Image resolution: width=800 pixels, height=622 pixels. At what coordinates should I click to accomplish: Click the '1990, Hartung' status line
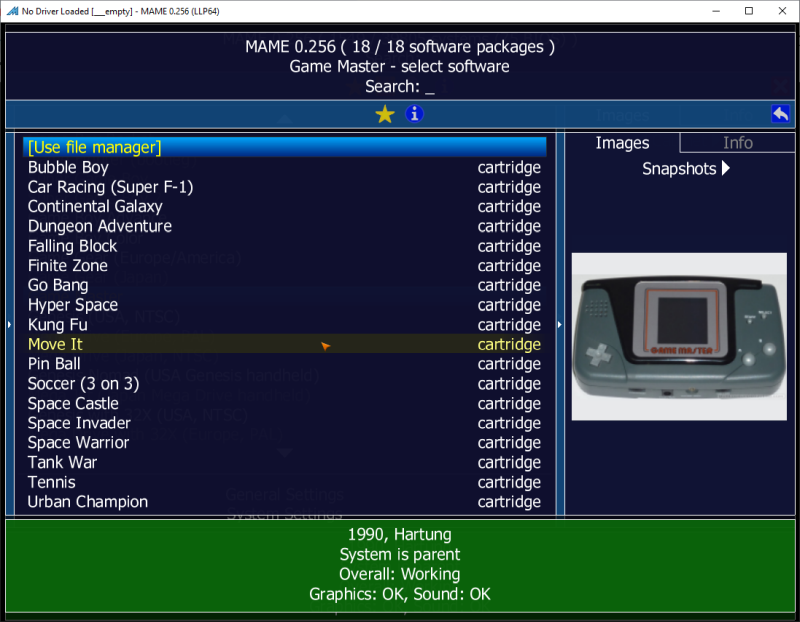click(x=399, y=534)
